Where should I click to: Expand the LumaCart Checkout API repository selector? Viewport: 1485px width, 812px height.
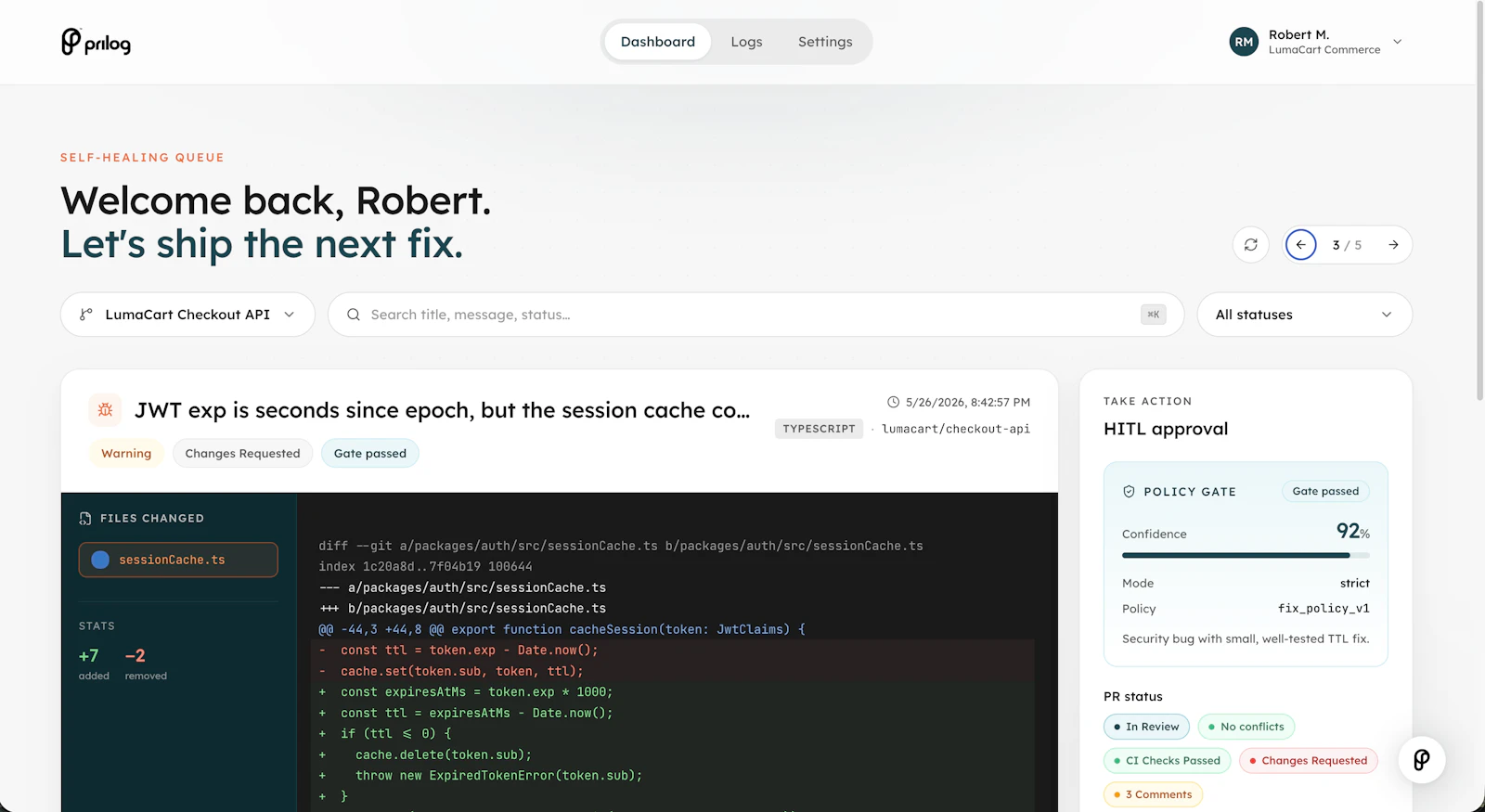pyautogui.click(x=187, y=315)
